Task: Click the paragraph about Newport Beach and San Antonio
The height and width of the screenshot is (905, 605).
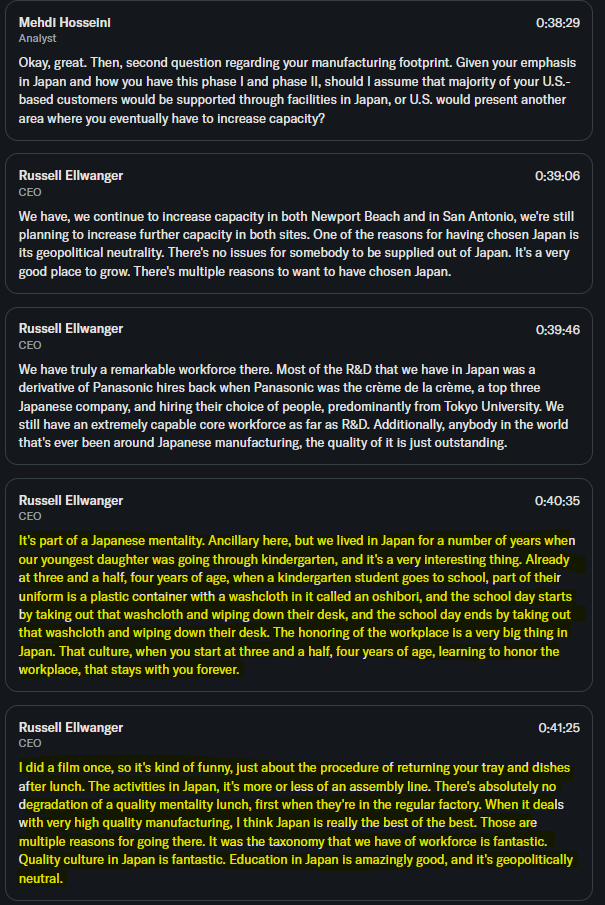Action: (x=298, y=244)
